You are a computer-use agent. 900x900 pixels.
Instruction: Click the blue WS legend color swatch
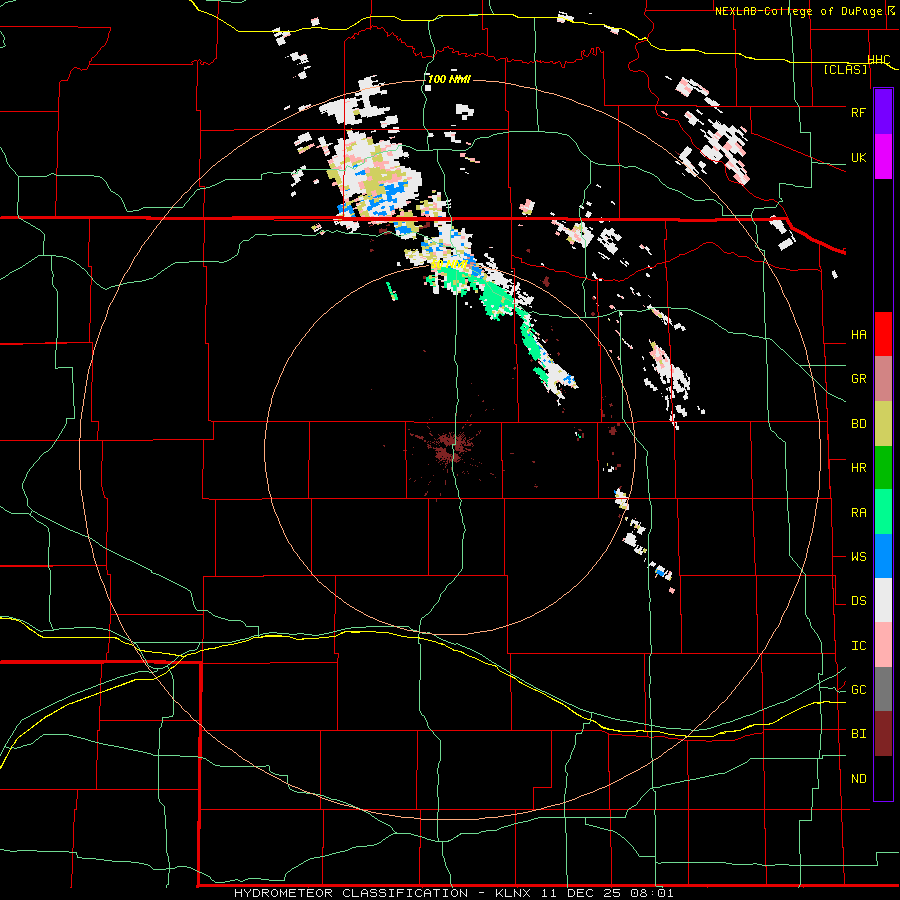point(883,556)
